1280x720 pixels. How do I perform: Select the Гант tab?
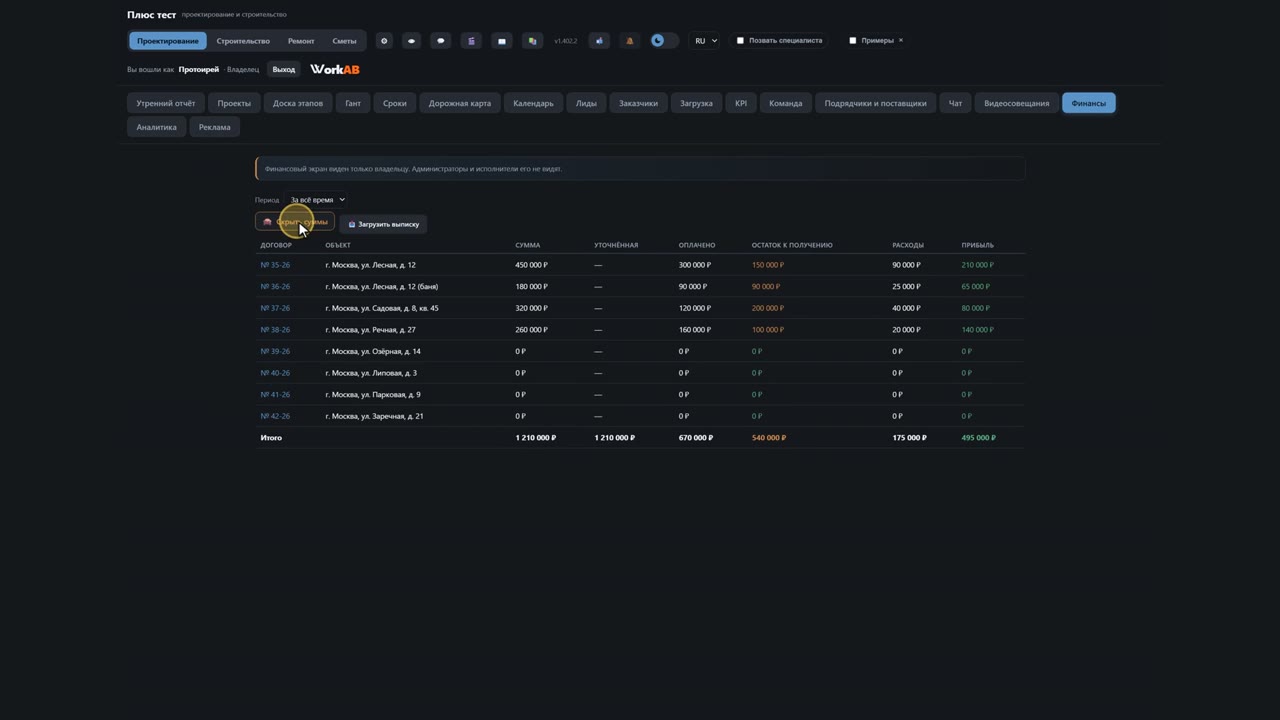pos(353,103)
